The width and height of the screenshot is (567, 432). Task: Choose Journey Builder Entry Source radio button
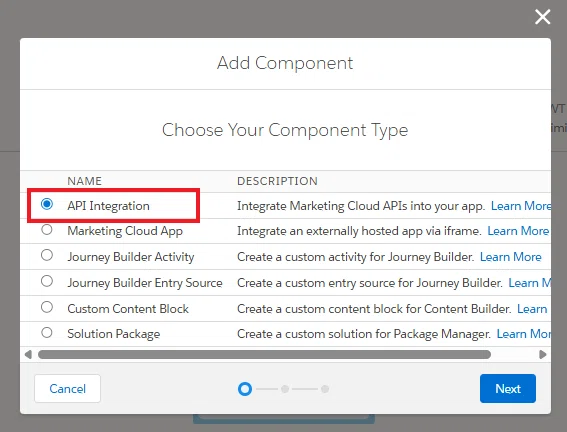47,281
